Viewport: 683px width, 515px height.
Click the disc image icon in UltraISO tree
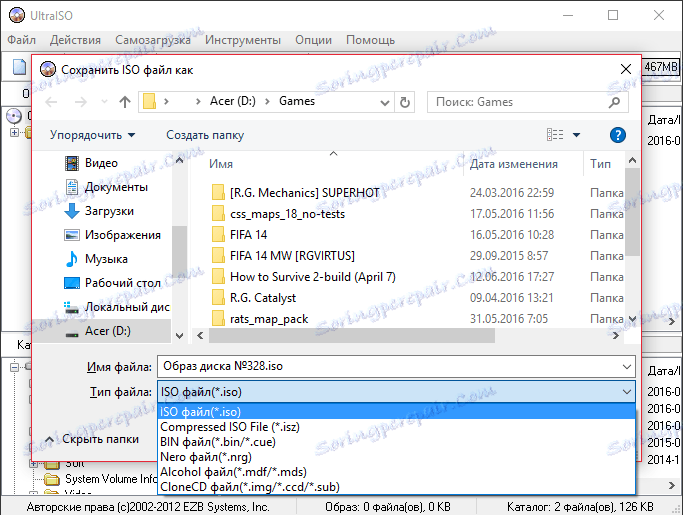click(x=14, y=116)
